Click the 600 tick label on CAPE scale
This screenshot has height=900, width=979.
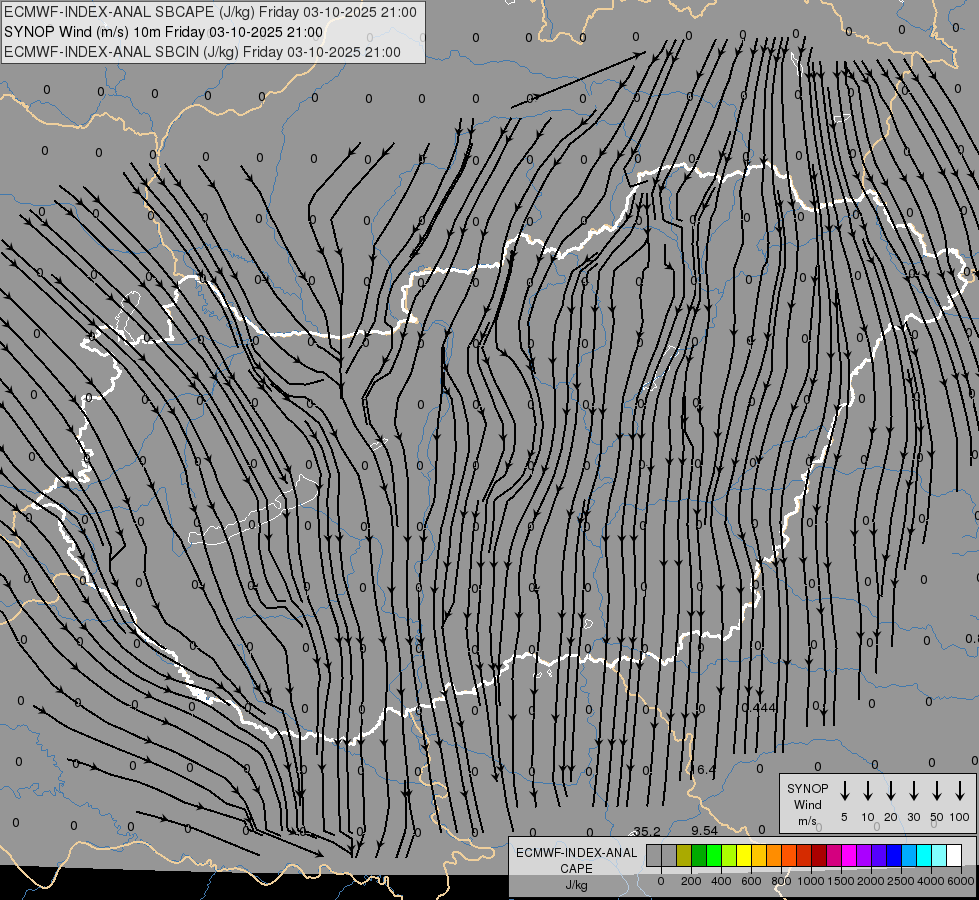click(x=751, y=881)
